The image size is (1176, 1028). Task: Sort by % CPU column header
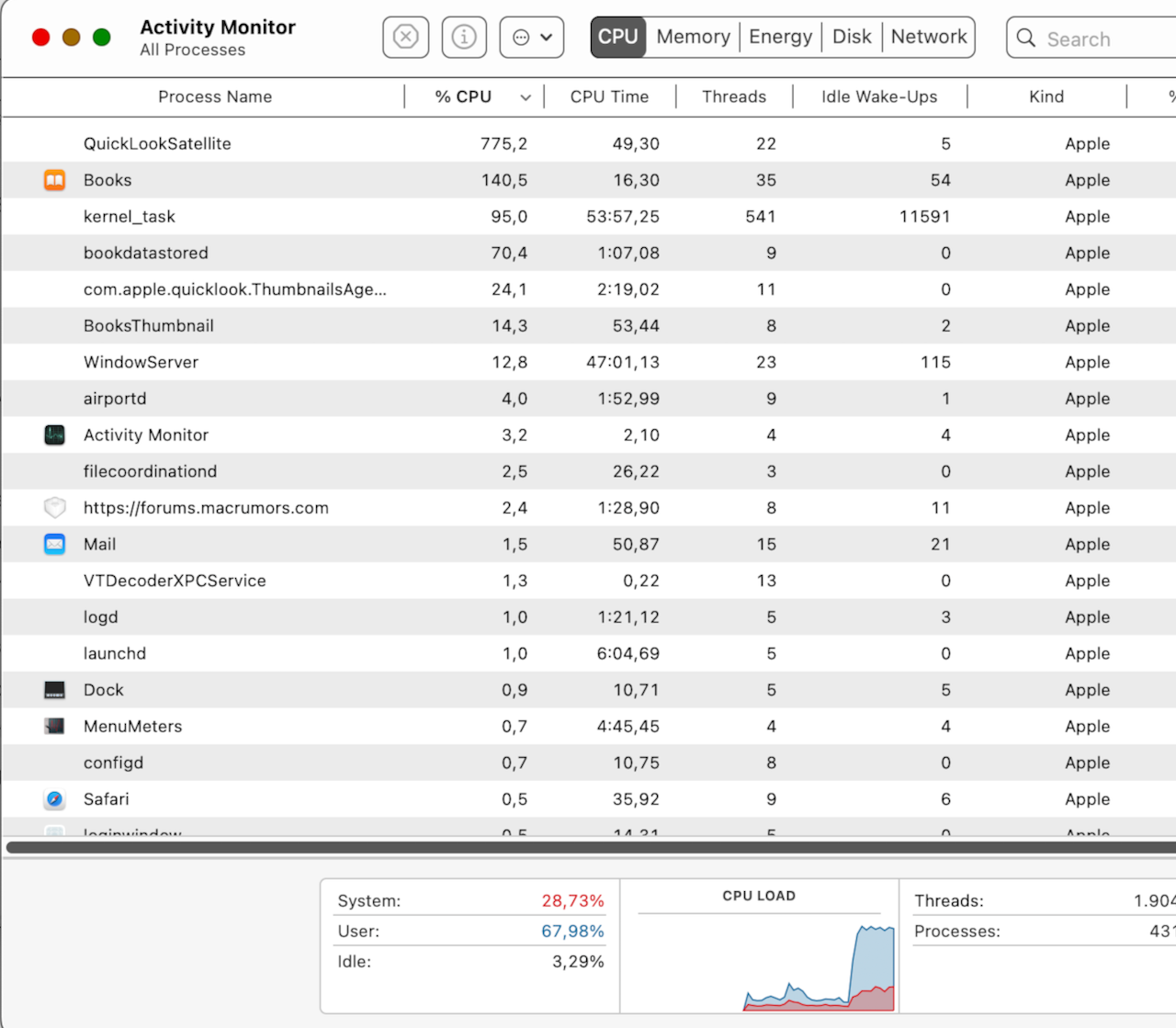point(463,96)
